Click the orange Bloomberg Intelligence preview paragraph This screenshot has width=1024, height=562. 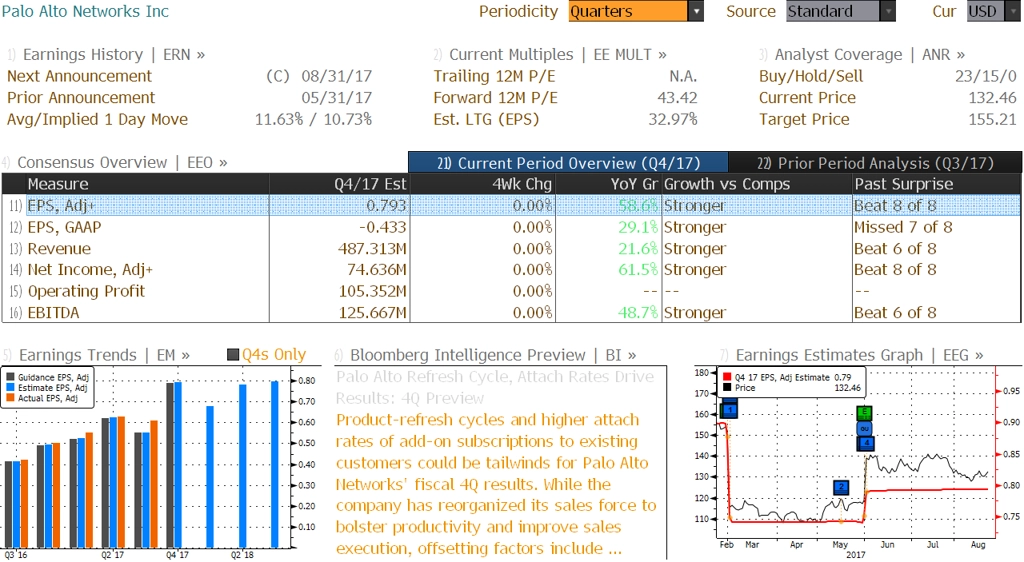496,484
